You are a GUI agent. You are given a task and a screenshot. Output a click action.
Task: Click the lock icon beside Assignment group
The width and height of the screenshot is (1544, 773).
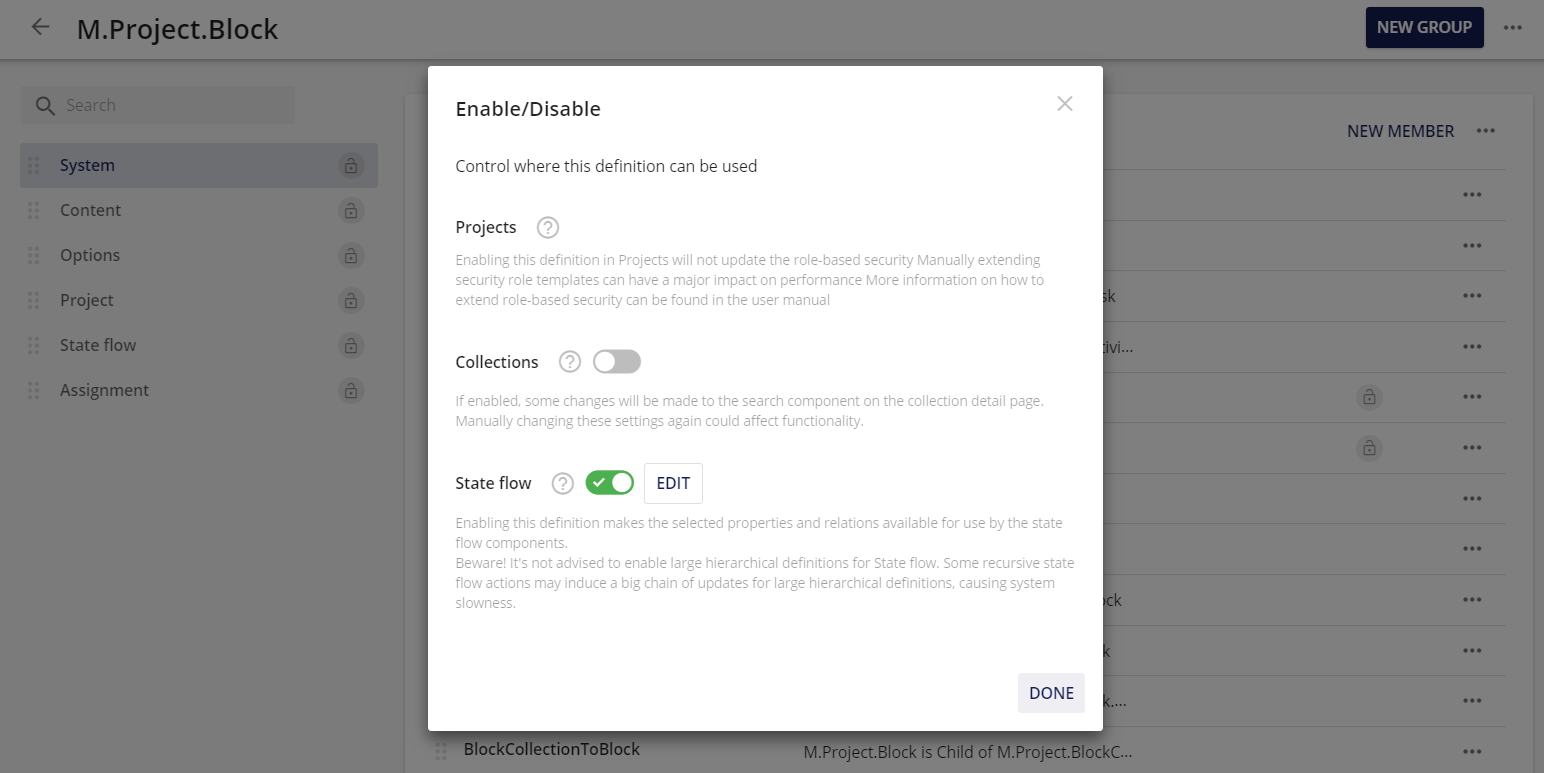351,390
